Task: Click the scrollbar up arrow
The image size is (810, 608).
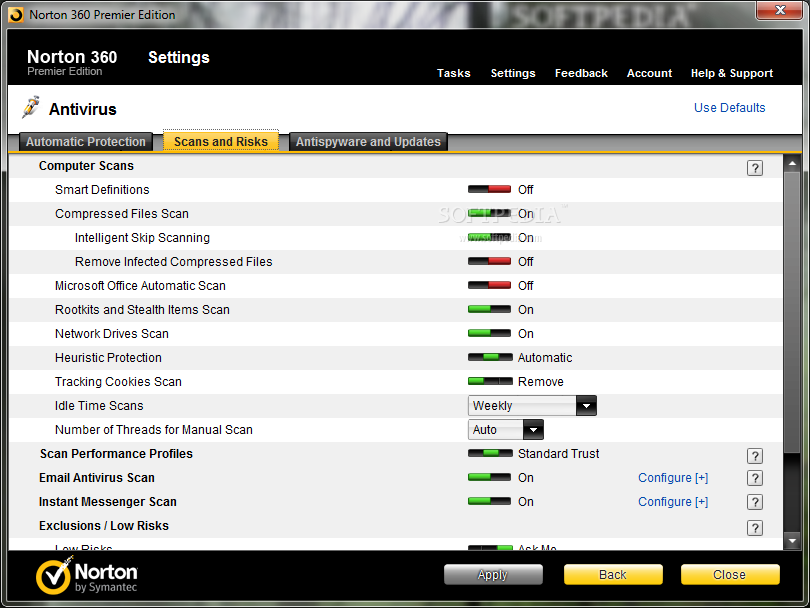Action: [x=792, y=163]
